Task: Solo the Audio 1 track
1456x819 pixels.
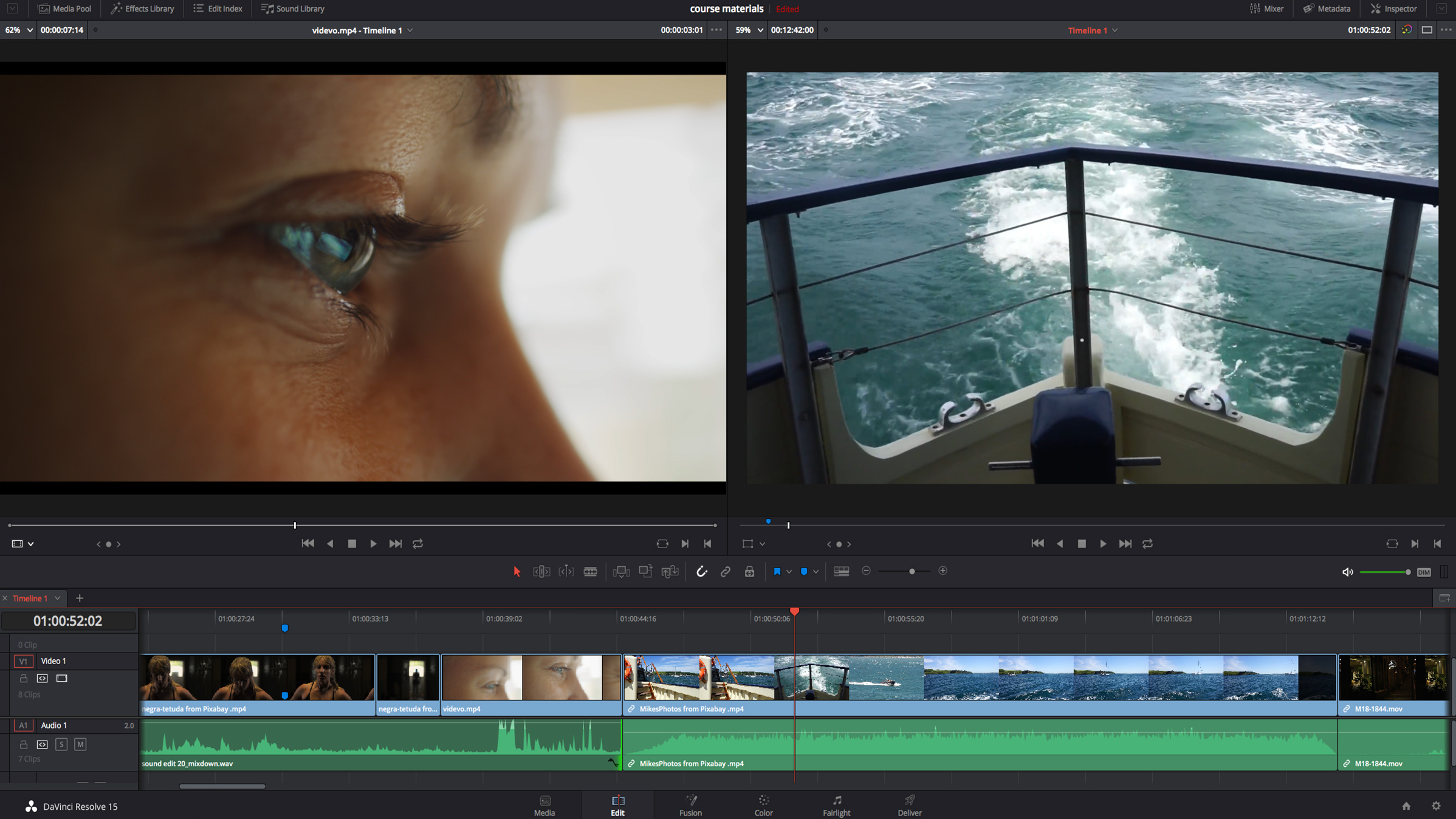Action: coord(61,744)
